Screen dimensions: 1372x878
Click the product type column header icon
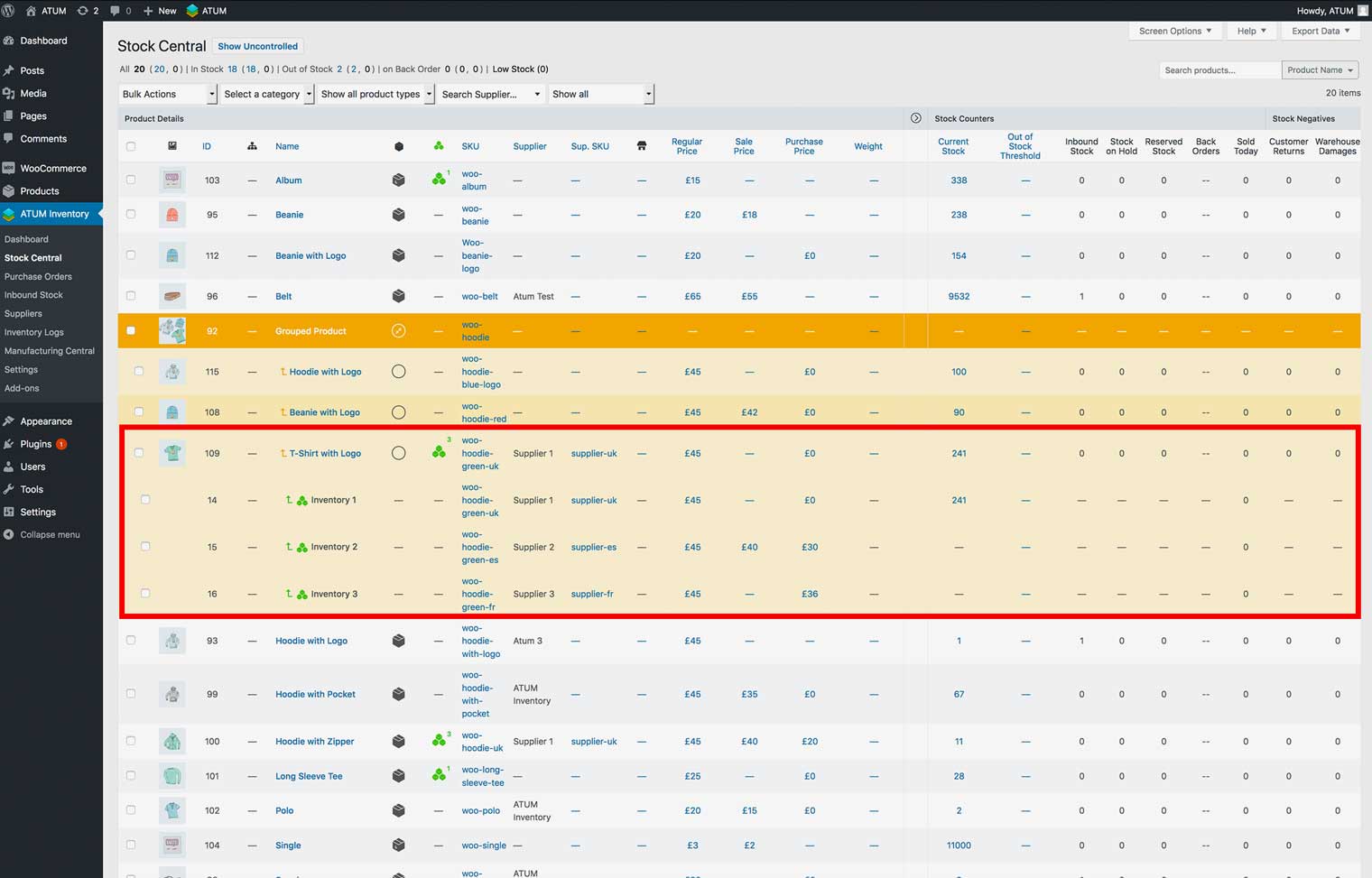coord(398,146)
